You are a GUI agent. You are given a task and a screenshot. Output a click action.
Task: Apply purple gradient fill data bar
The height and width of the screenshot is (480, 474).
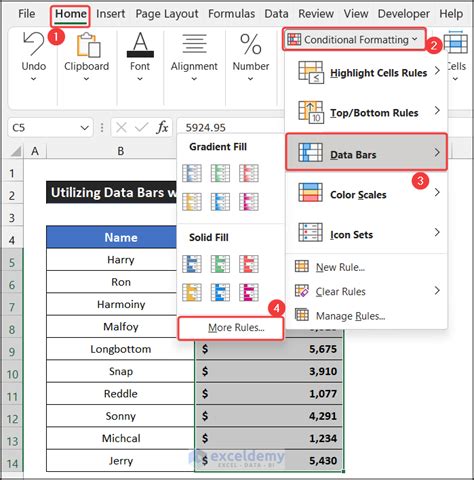click(249, 202)
